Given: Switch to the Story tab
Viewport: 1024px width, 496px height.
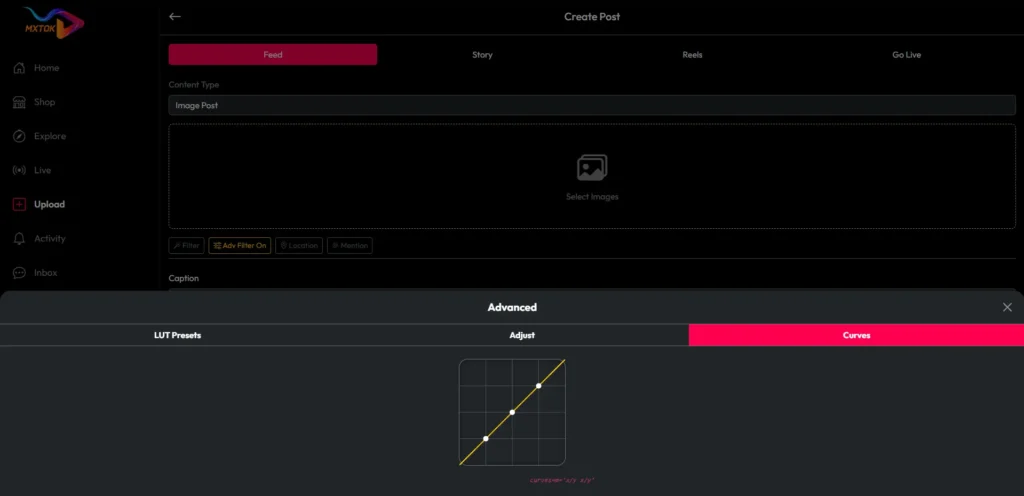Looking at the screenshot, I should coord(482,55).
